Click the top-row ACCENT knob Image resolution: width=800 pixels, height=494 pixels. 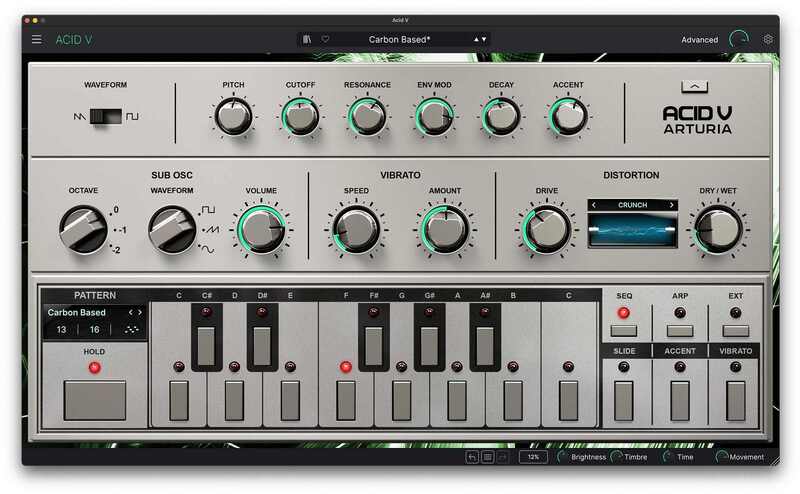[x=568, y=116]
